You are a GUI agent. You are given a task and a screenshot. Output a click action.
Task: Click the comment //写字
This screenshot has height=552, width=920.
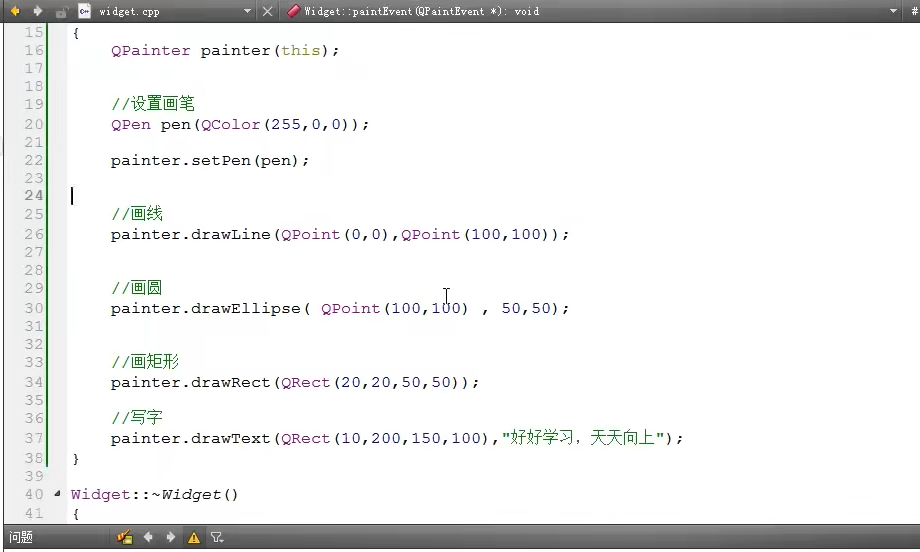tap(137, 417)
